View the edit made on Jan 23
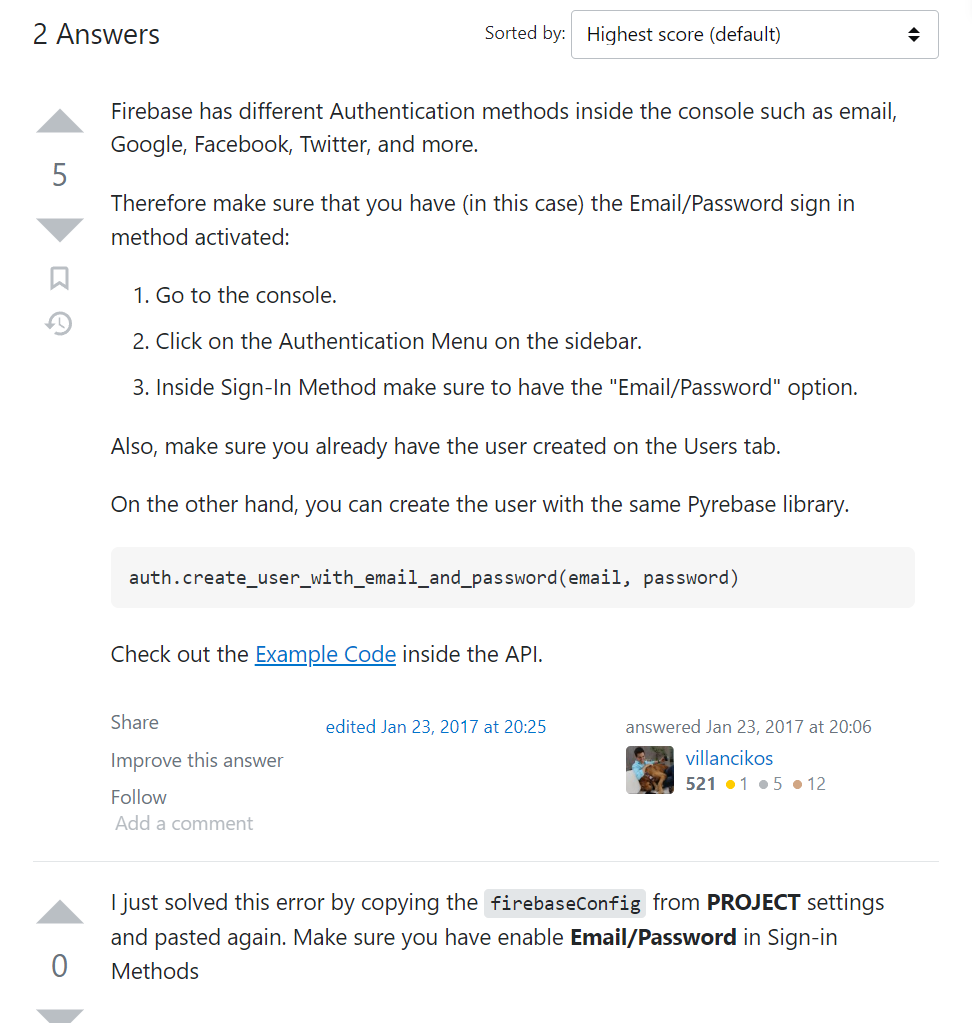 coord(436,727)
